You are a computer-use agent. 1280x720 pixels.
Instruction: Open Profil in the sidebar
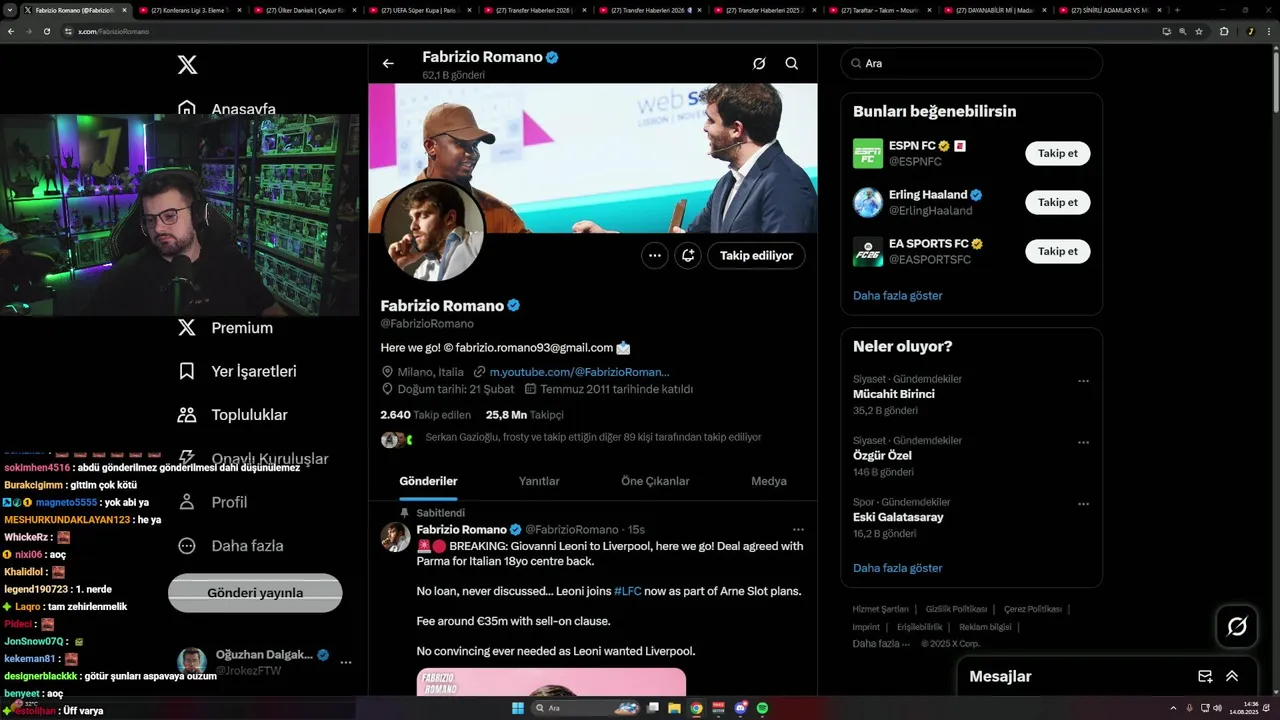(x=212, y=502)
